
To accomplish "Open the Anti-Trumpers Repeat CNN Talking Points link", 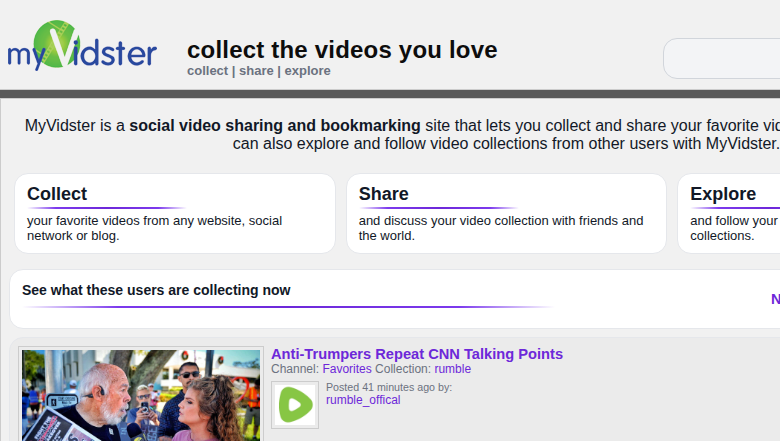I will 416,354.
